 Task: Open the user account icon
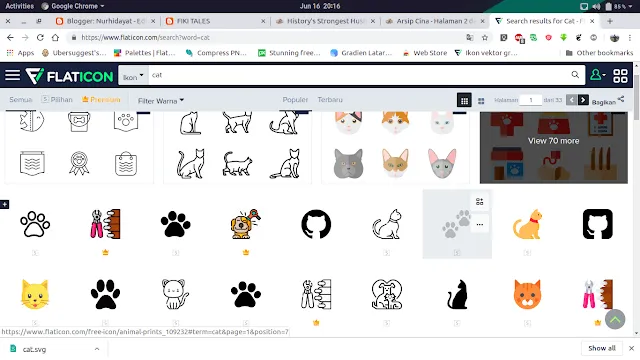pos(597,75)
